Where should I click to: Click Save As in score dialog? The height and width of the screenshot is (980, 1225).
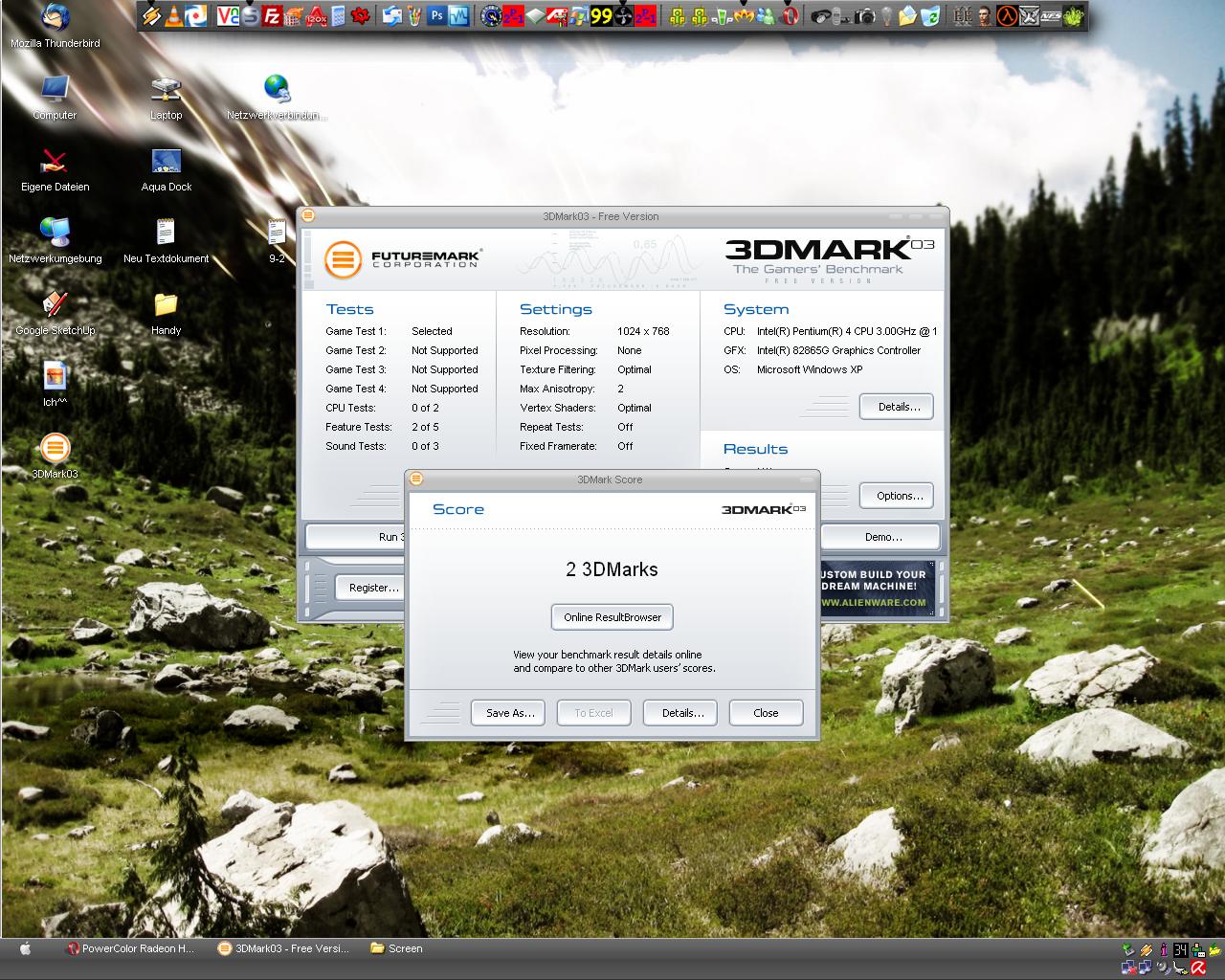pos(509,713)
